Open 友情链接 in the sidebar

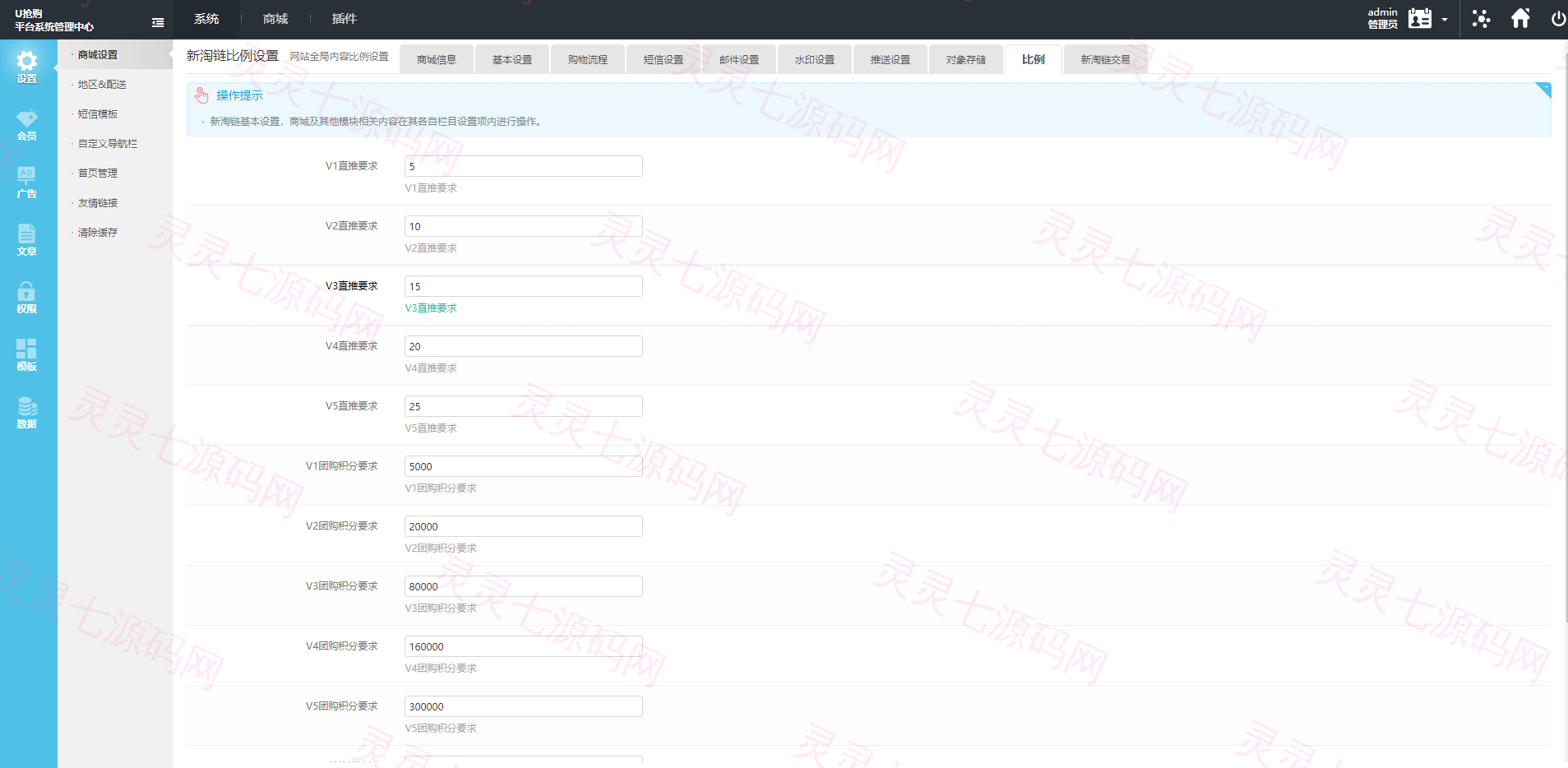[x=98, y=203]
